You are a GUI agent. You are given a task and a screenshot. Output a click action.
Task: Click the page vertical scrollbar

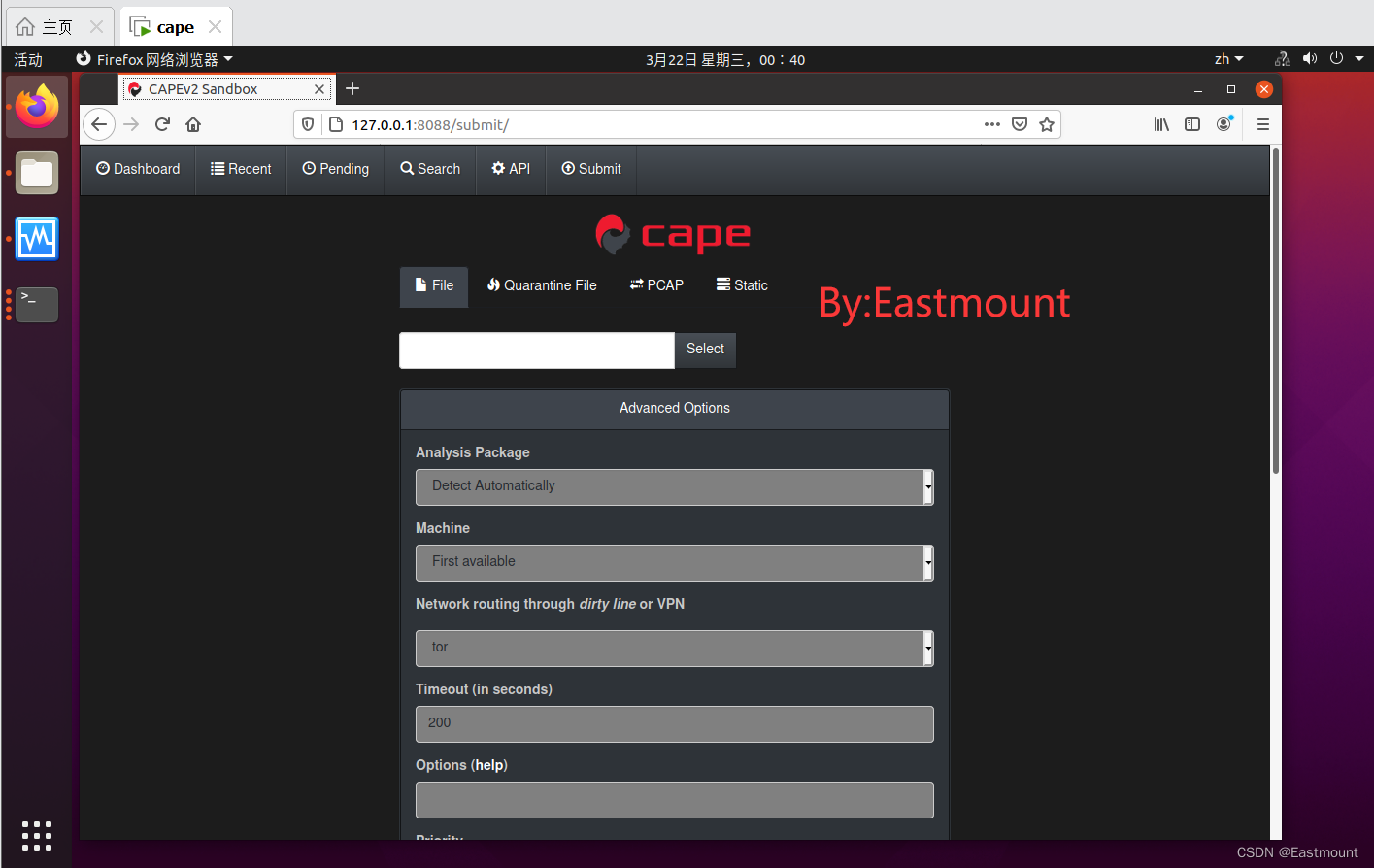pyautogui.click(x=1275, y=311)
